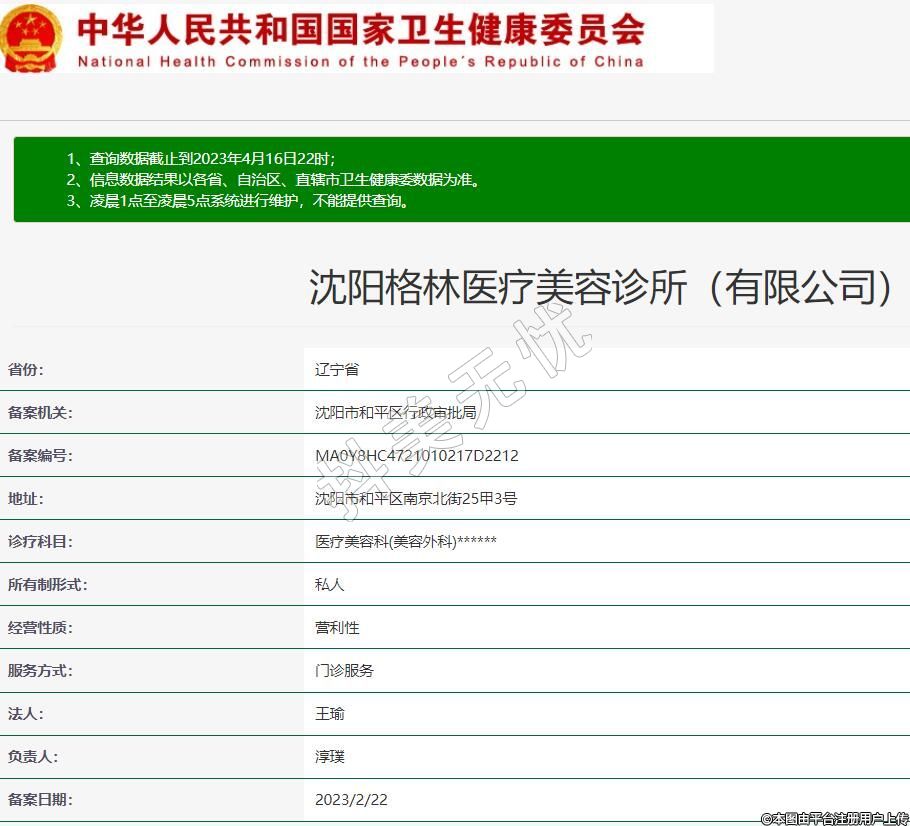Click the Chinese commission title in header
Image resolution: width=910 pixels, height=826 pixels.
[360, 28]
